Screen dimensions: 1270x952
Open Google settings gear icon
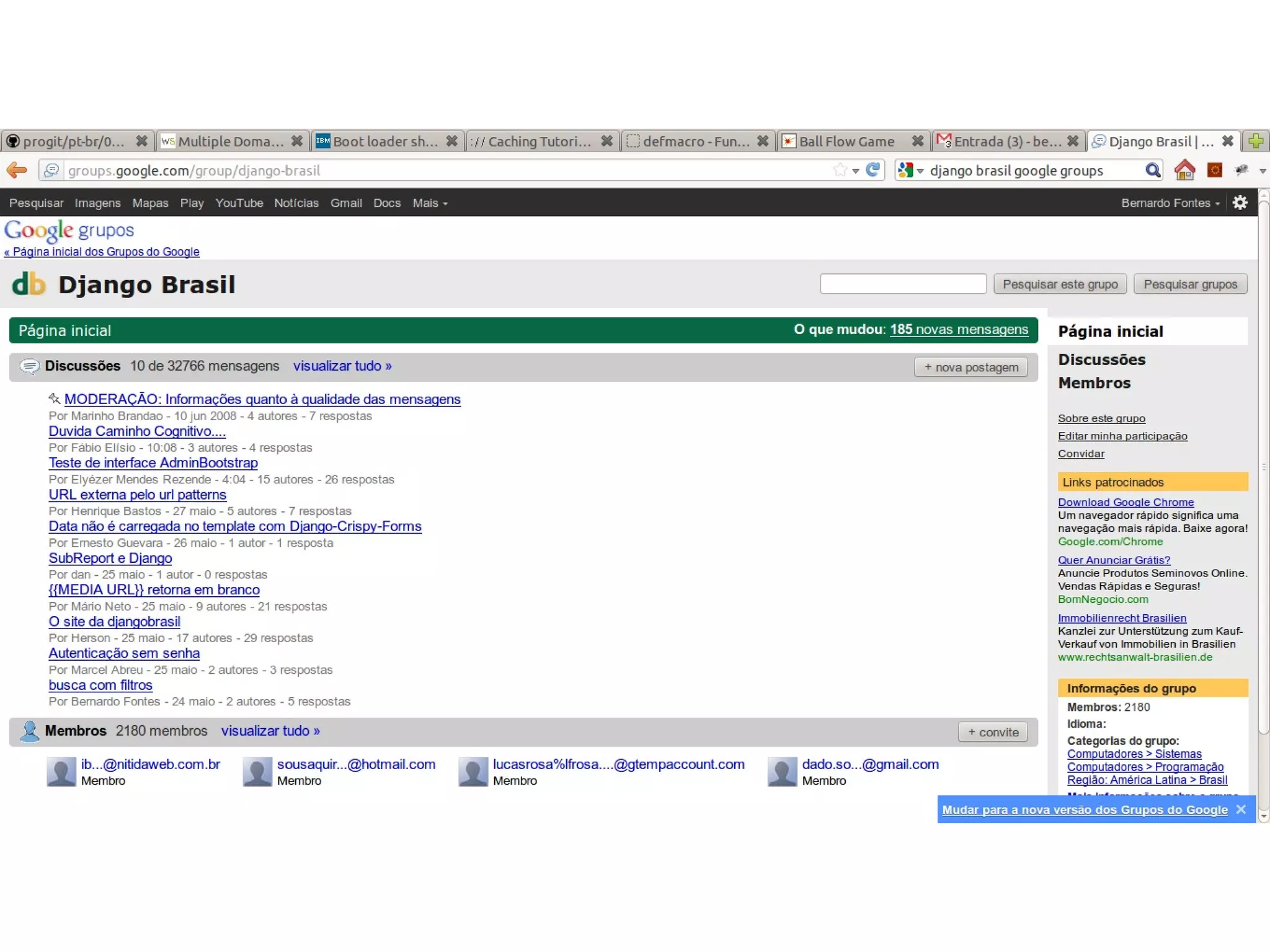pyautogui.click(x=1240, y=203)
